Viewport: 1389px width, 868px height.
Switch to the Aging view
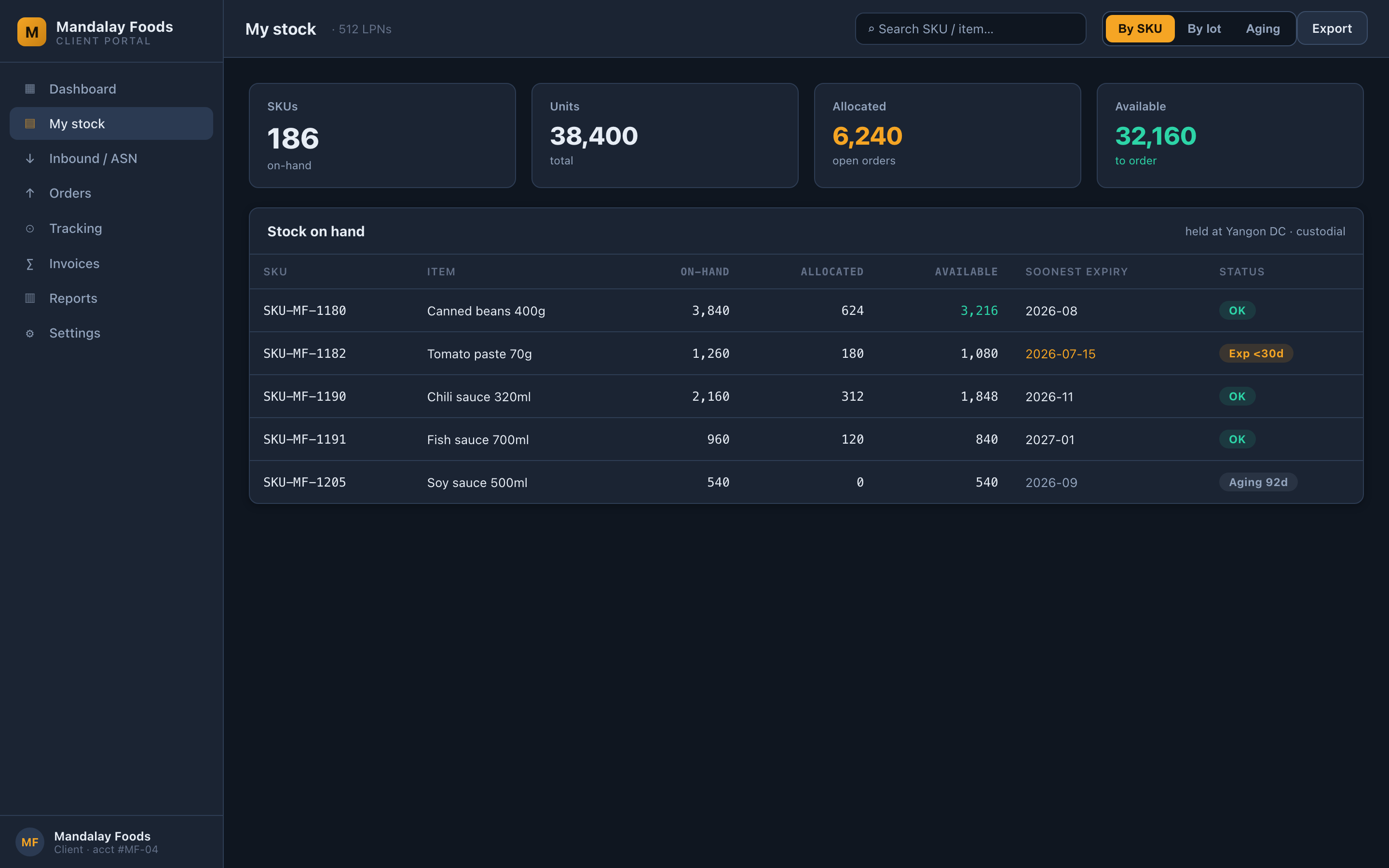tap(1263, 29)
